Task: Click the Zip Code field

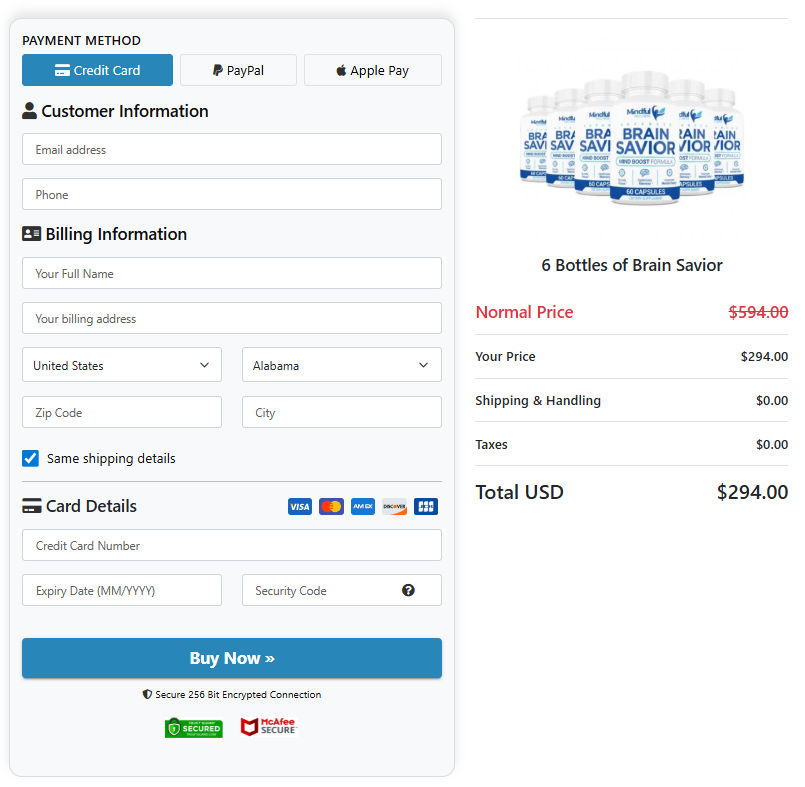Action: tap(122, 412)
